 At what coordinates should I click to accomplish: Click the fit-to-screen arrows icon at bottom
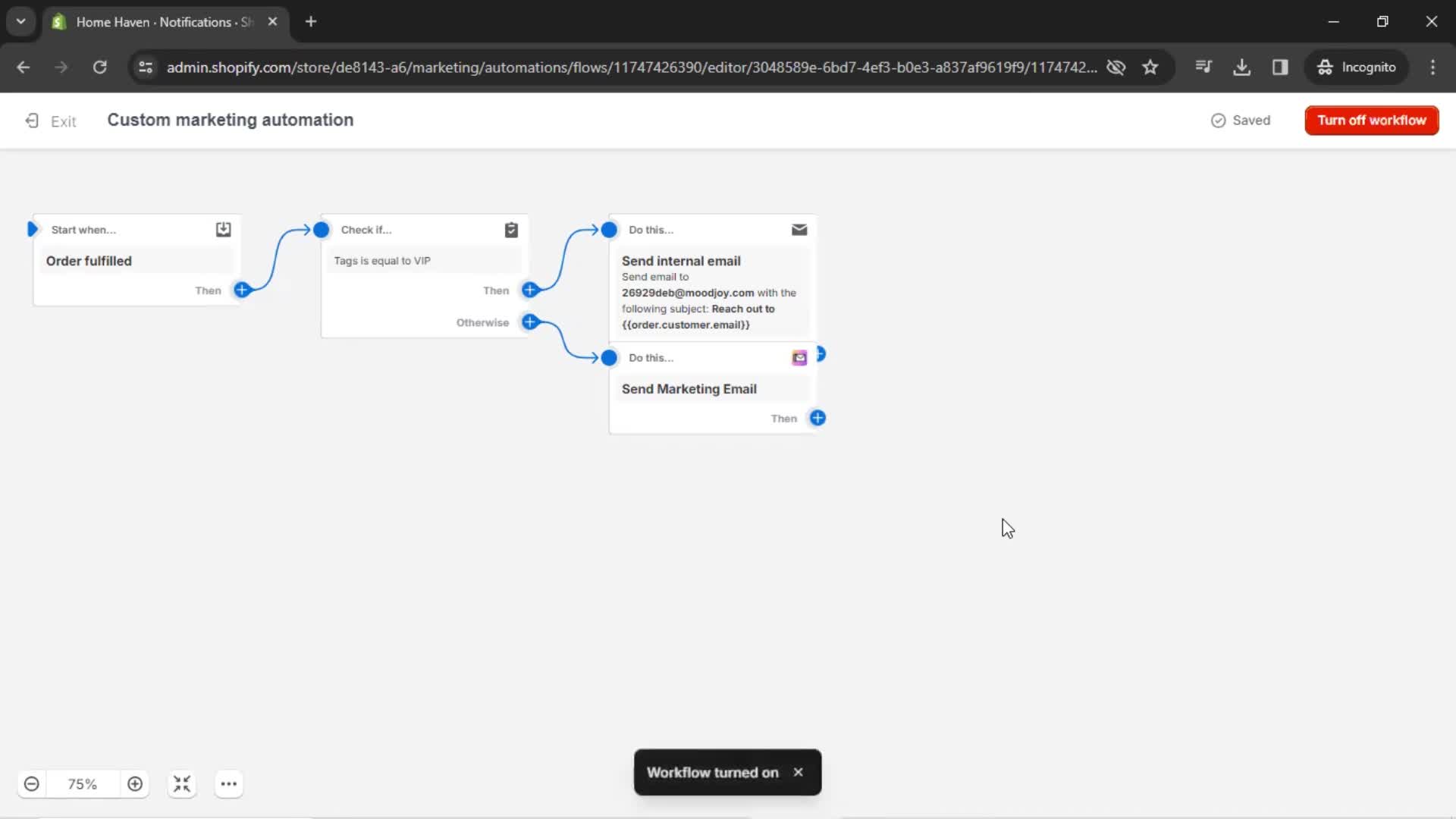tap(181, 784)
